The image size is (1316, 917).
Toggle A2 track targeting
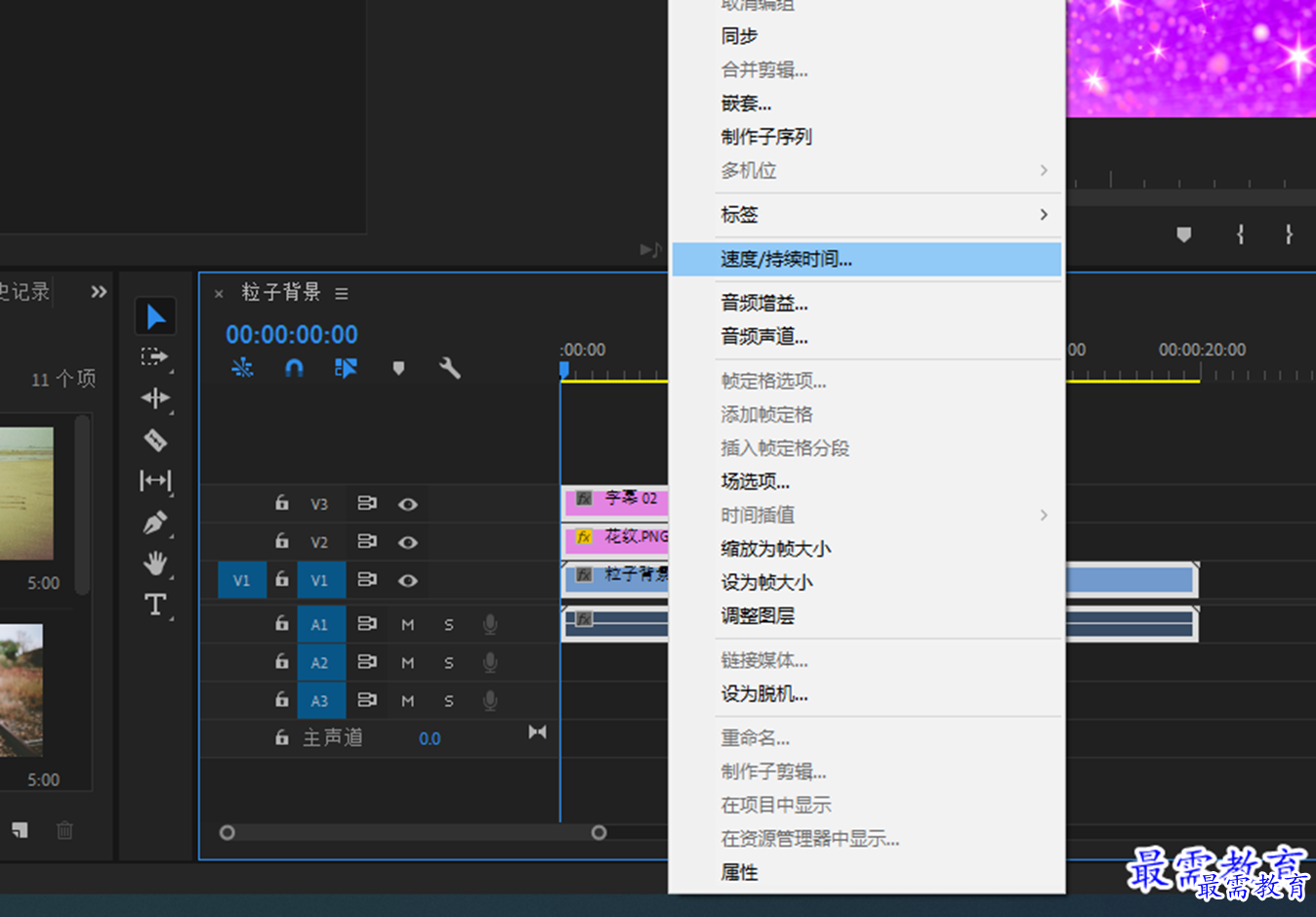click(x=321, y=662)
